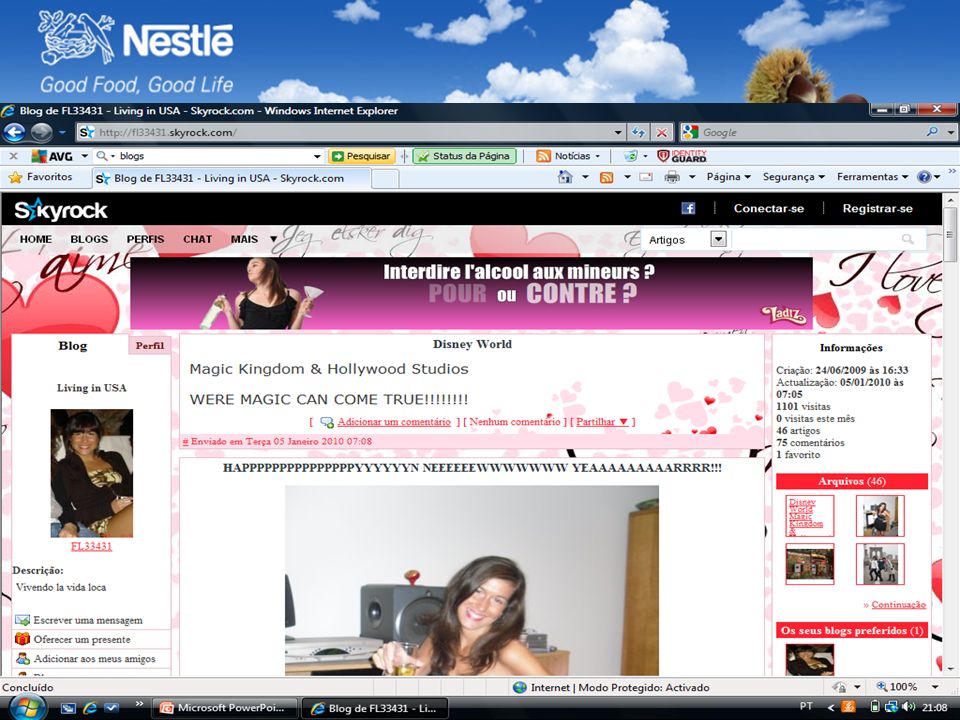Click the Adicionar aos meus amigos people icon
The width and height of the screenshot is (960, 720).
tap(23, 658)
